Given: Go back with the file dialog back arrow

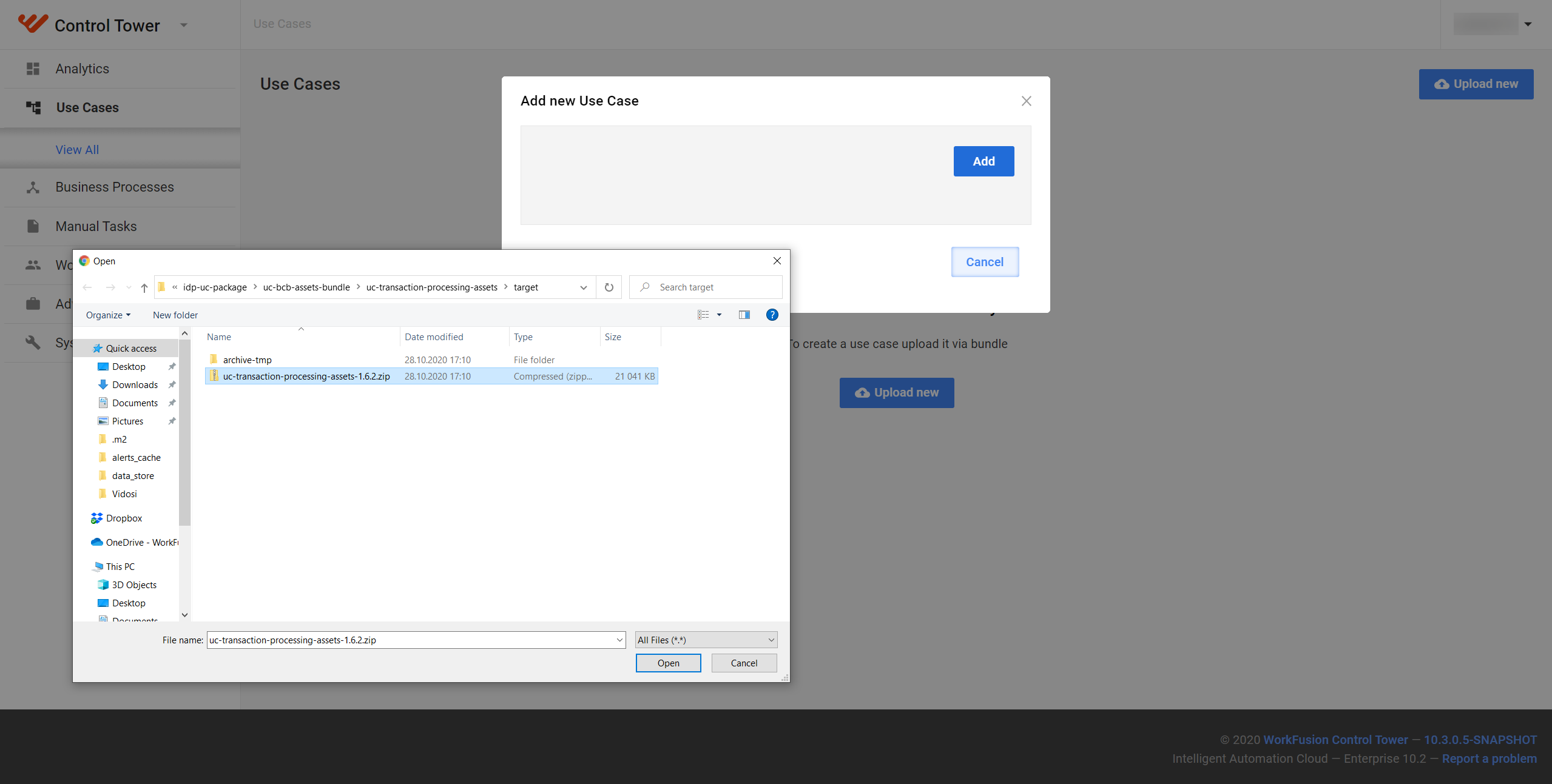Looking at the screenshot, I should (x=87, y=287).
